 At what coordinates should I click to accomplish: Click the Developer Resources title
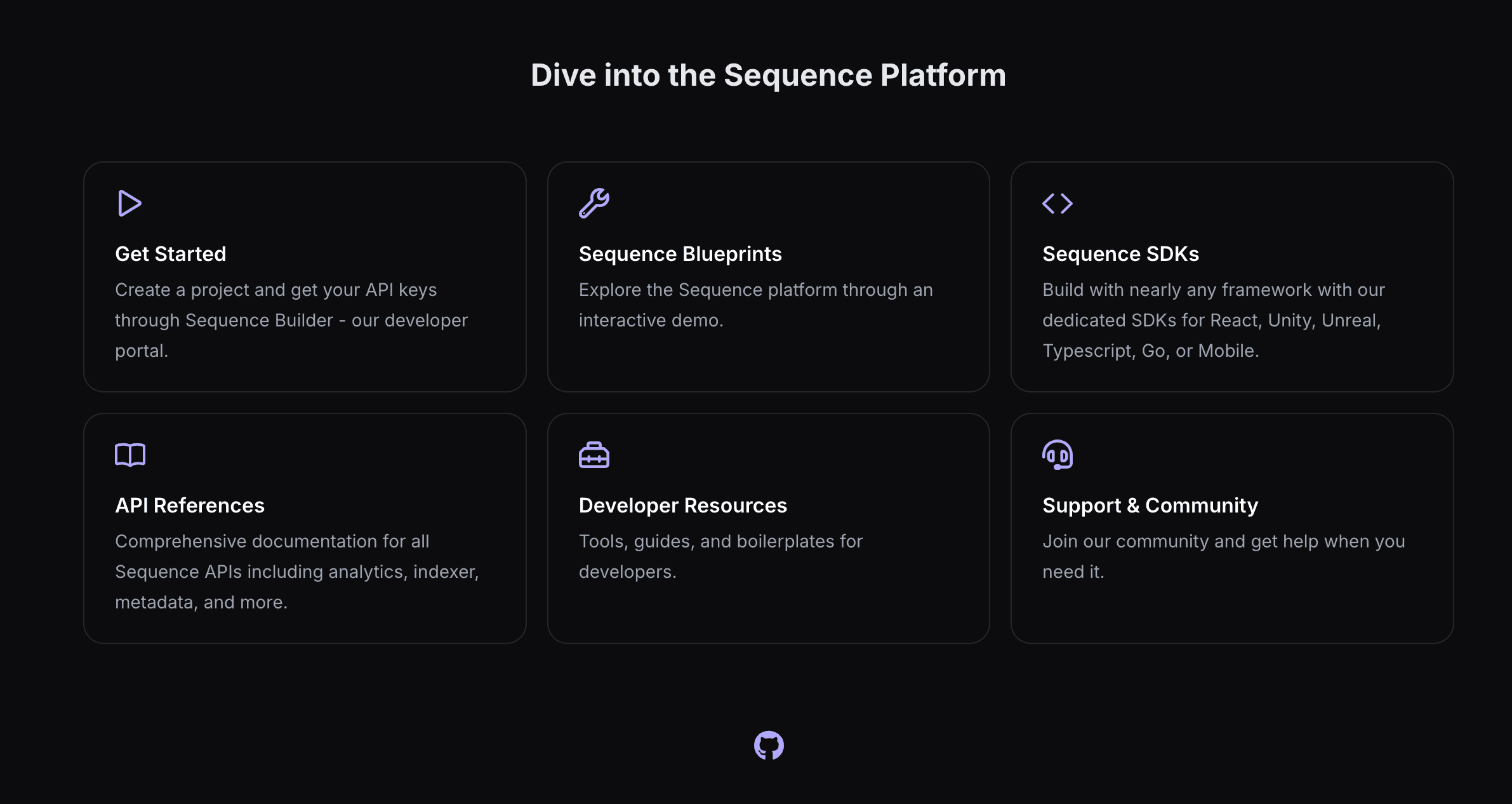[682, 505]
